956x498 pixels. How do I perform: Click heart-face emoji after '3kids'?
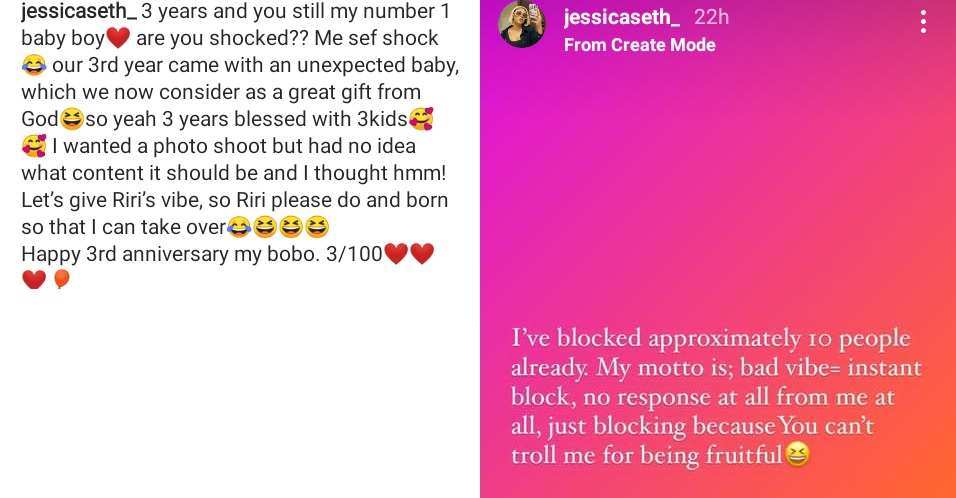click(x=421, y=120)
